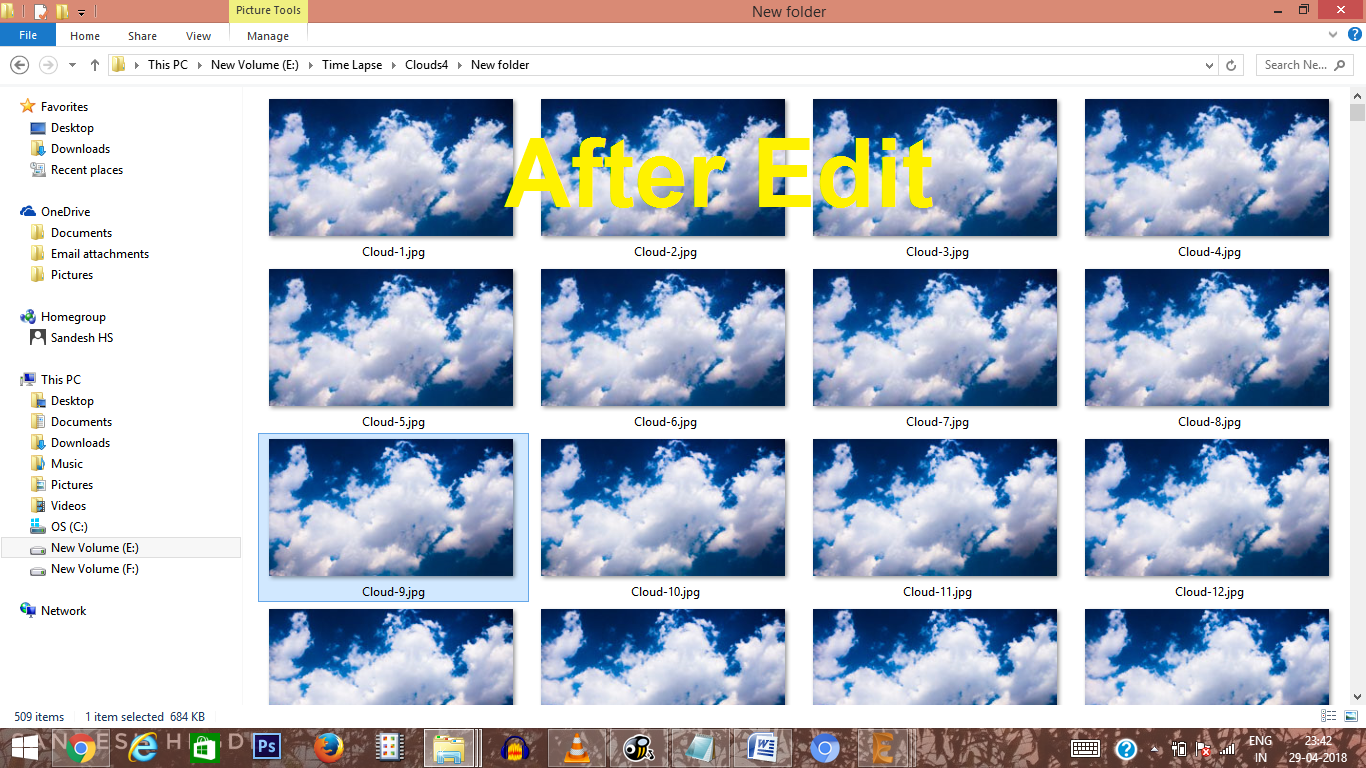Viewport: 1366px width, 768px height.
Task: Click the Refresh button beside the address bar
Action: pos(1230,64)
